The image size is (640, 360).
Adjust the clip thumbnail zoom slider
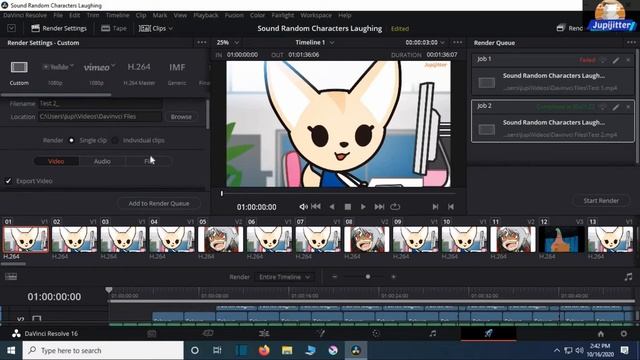click(x=368, y=277)
